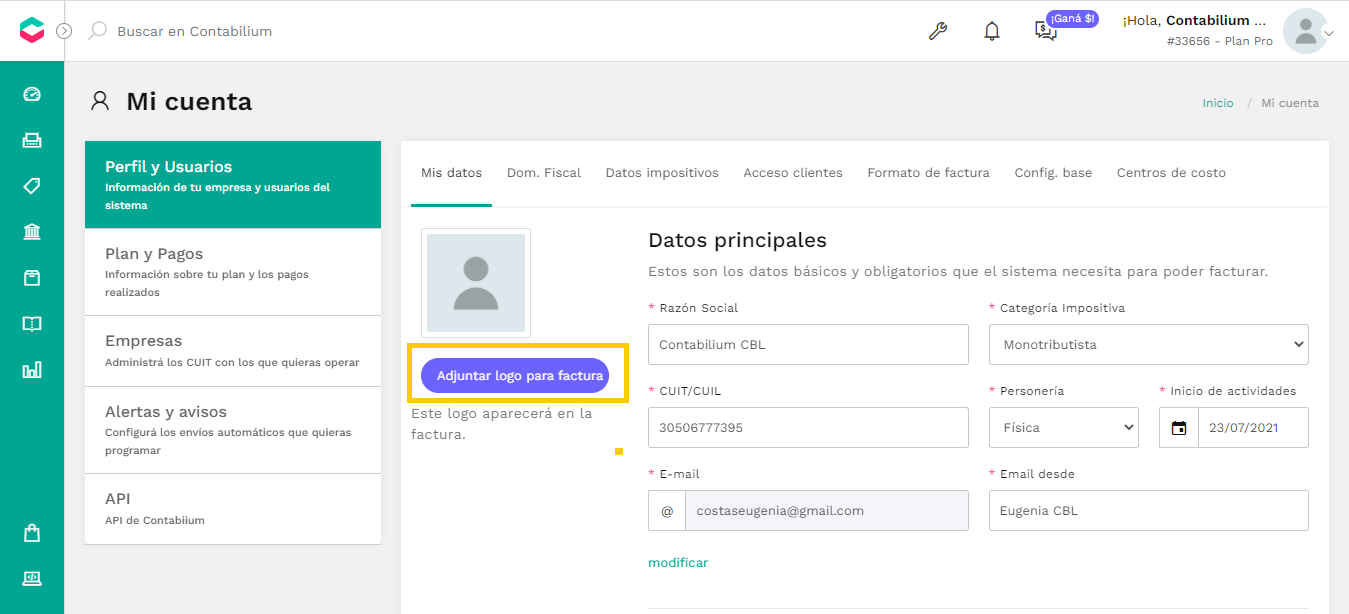Click the logo placeholder thumbnail
The width and height of the screenshot is (1349, 614).
476,283
